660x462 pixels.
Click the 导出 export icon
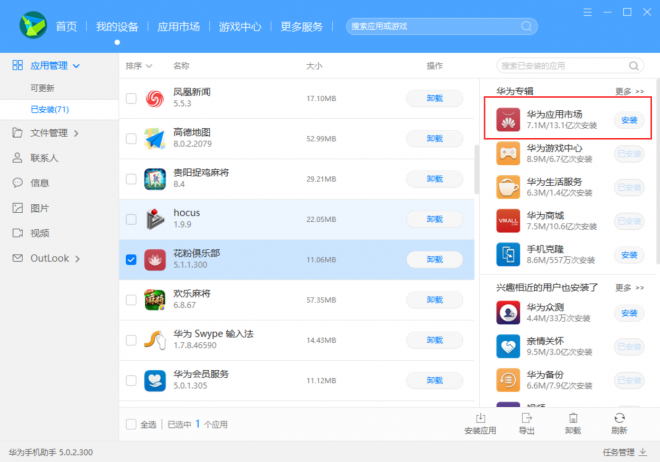click(527, 418)
